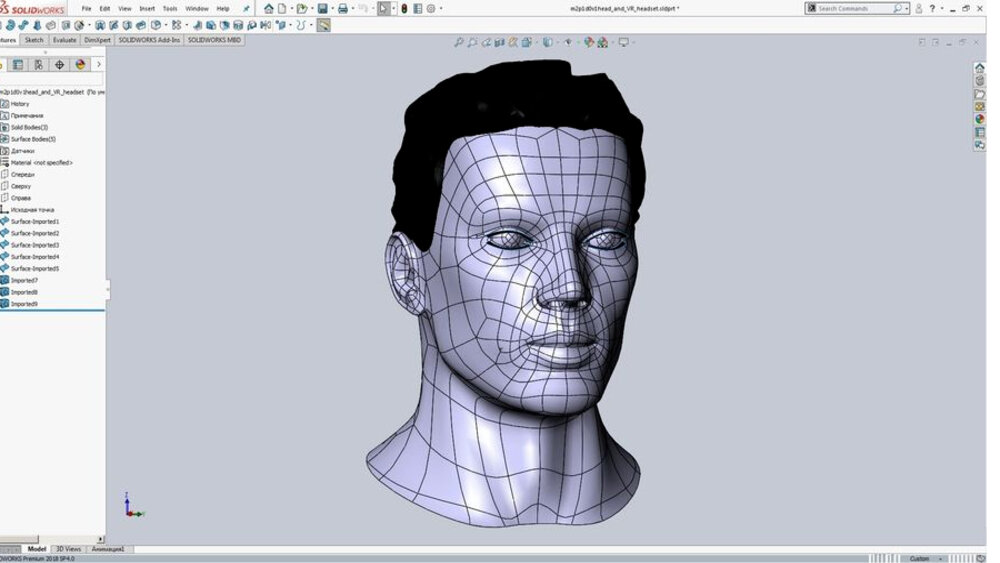This screenshot has height=563, width=1000.
Task: Pin the menu bar with the pushpin
Action: click(246, 8)
